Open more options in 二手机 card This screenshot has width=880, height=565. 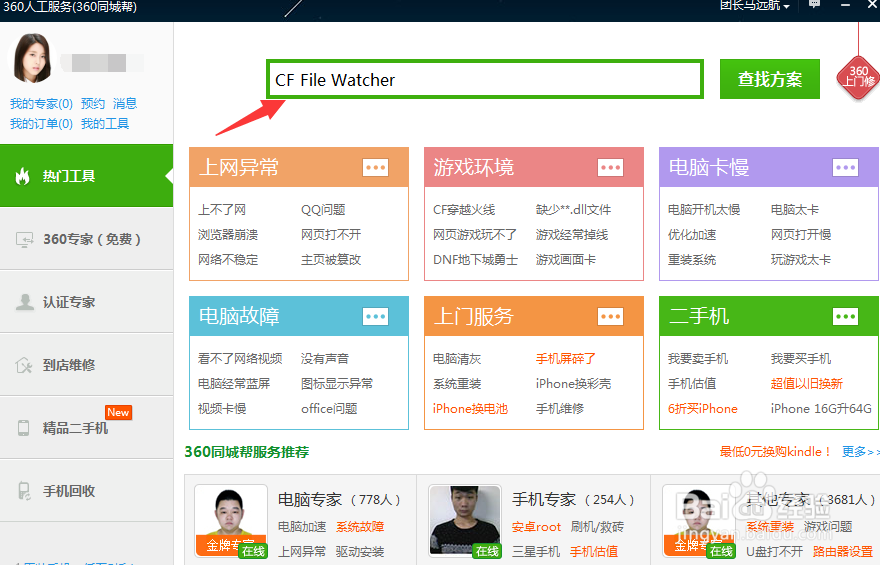click(845, 316)
